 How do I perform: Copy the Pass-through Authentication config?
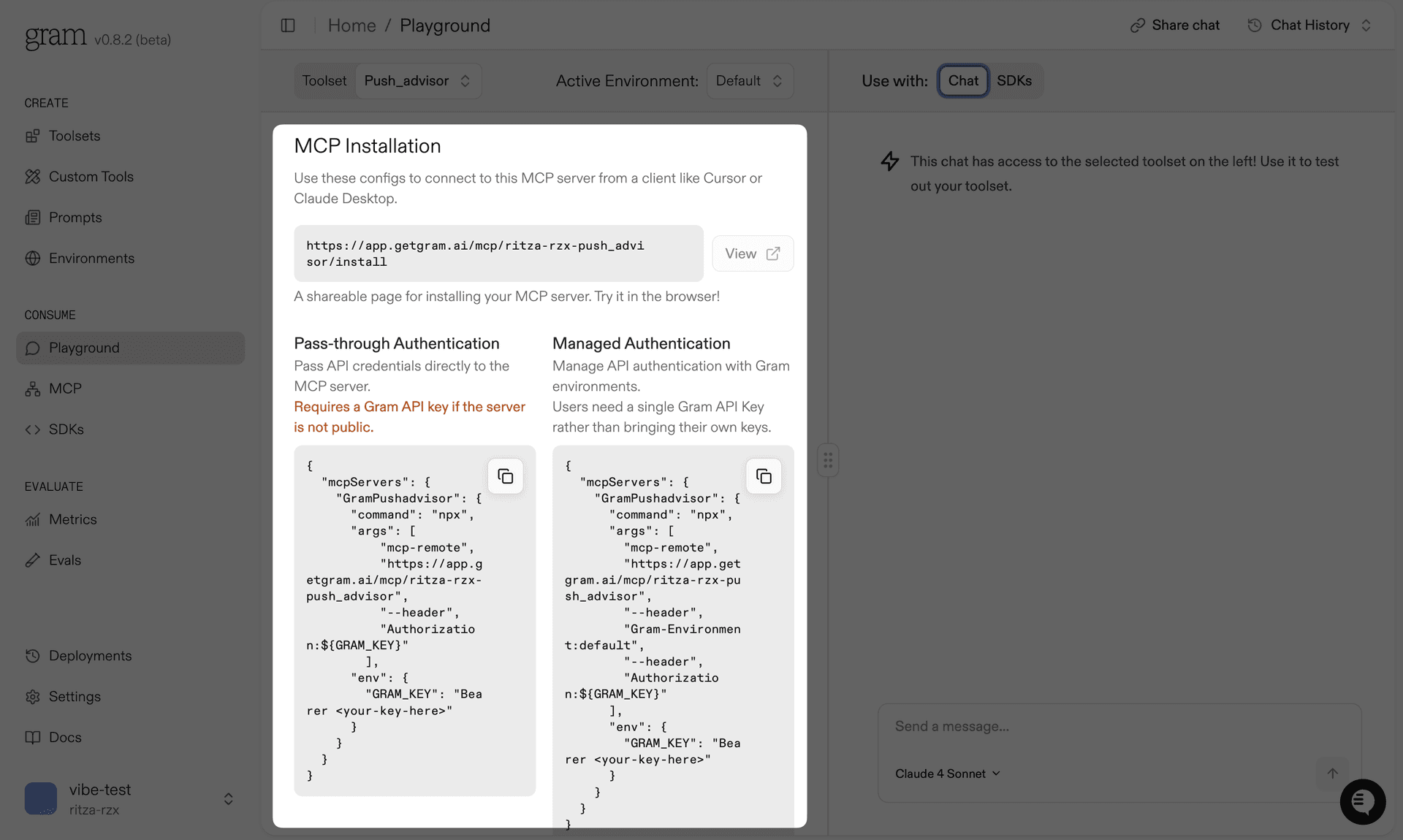click(505, 476)
